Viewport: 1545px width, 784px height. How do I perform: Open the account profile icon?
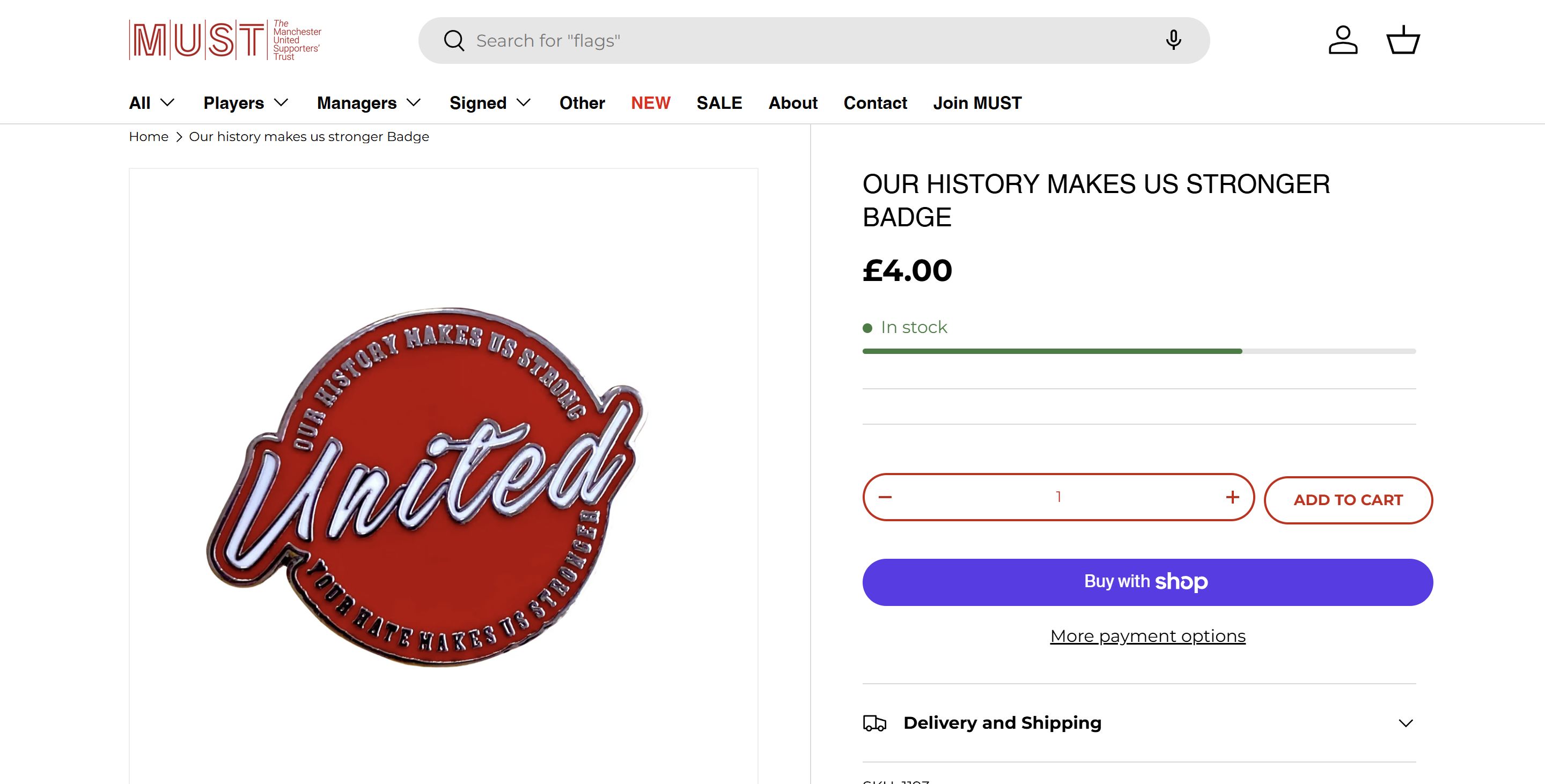point(1343,40)
